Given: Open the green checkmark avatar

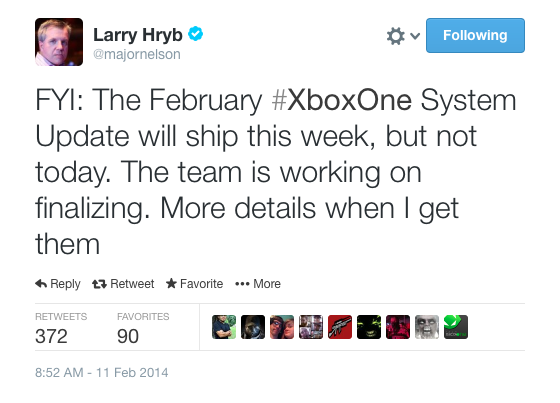Looking at the screenshot, I should point(456,327).
